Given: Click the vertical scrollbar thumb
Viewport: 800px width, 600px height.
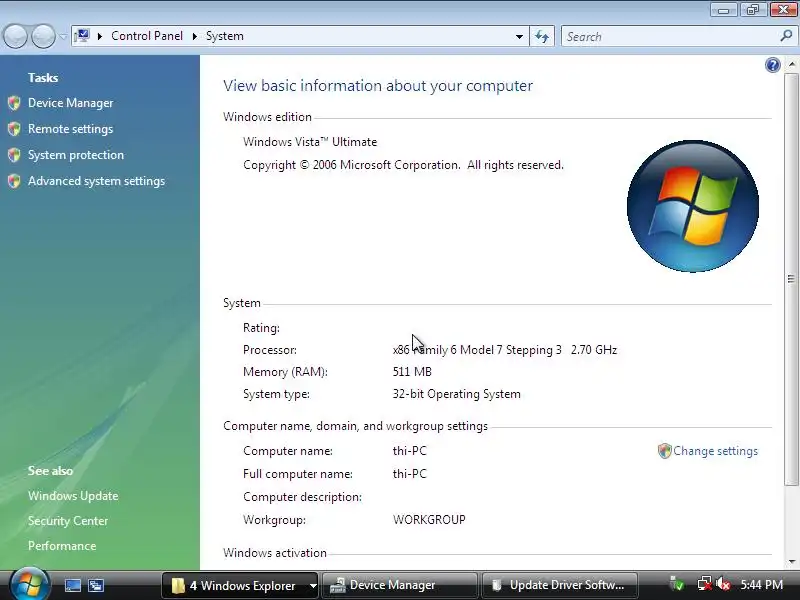Looking at the screenshot, I should click(x=791, y=279).
